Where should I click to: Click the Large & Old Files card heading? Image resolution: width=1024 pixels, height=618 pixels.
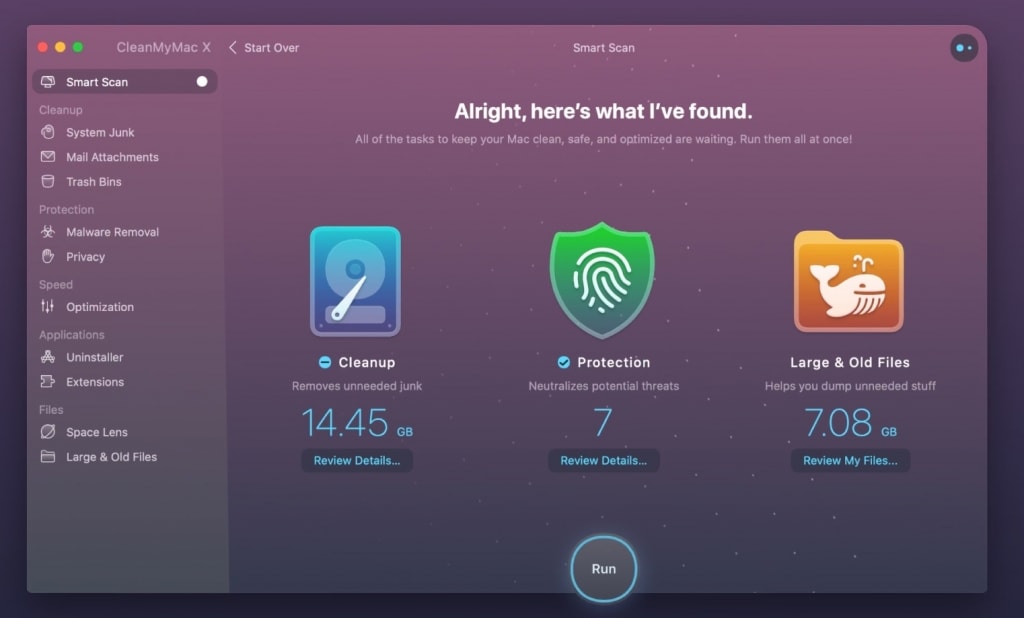click(850, 362)
